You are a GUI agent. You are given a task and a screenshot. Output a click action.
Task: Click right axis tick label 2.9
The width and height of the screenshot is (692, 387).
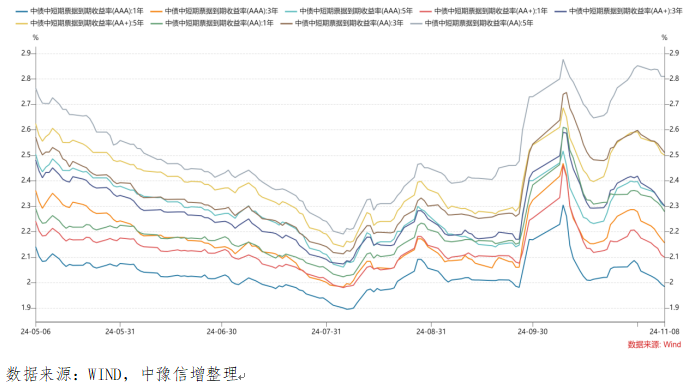[674, 53]
